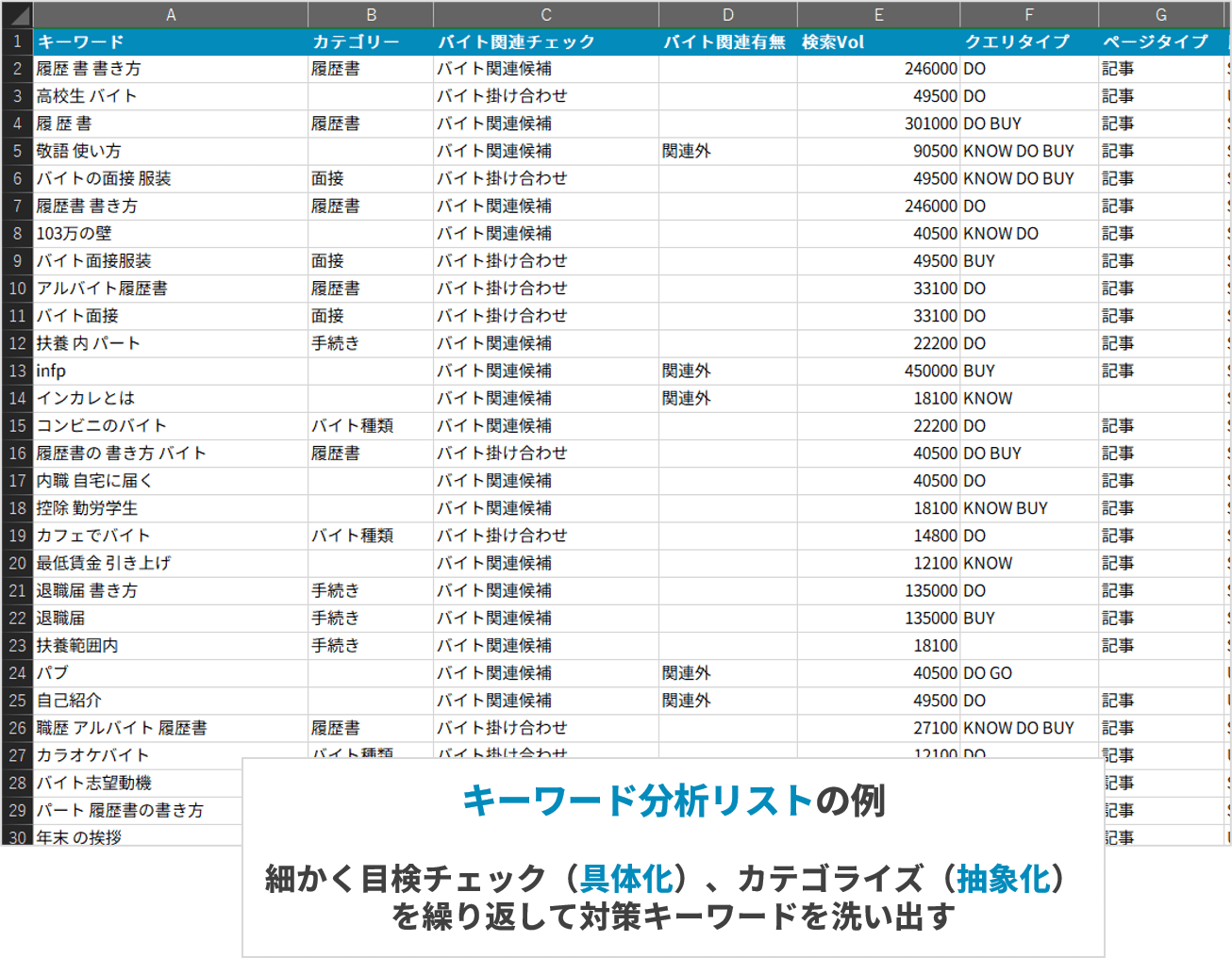Select 関連外 cell in the infp row
The height and width of the screenshot is (958, 1232).
[728, 371]
